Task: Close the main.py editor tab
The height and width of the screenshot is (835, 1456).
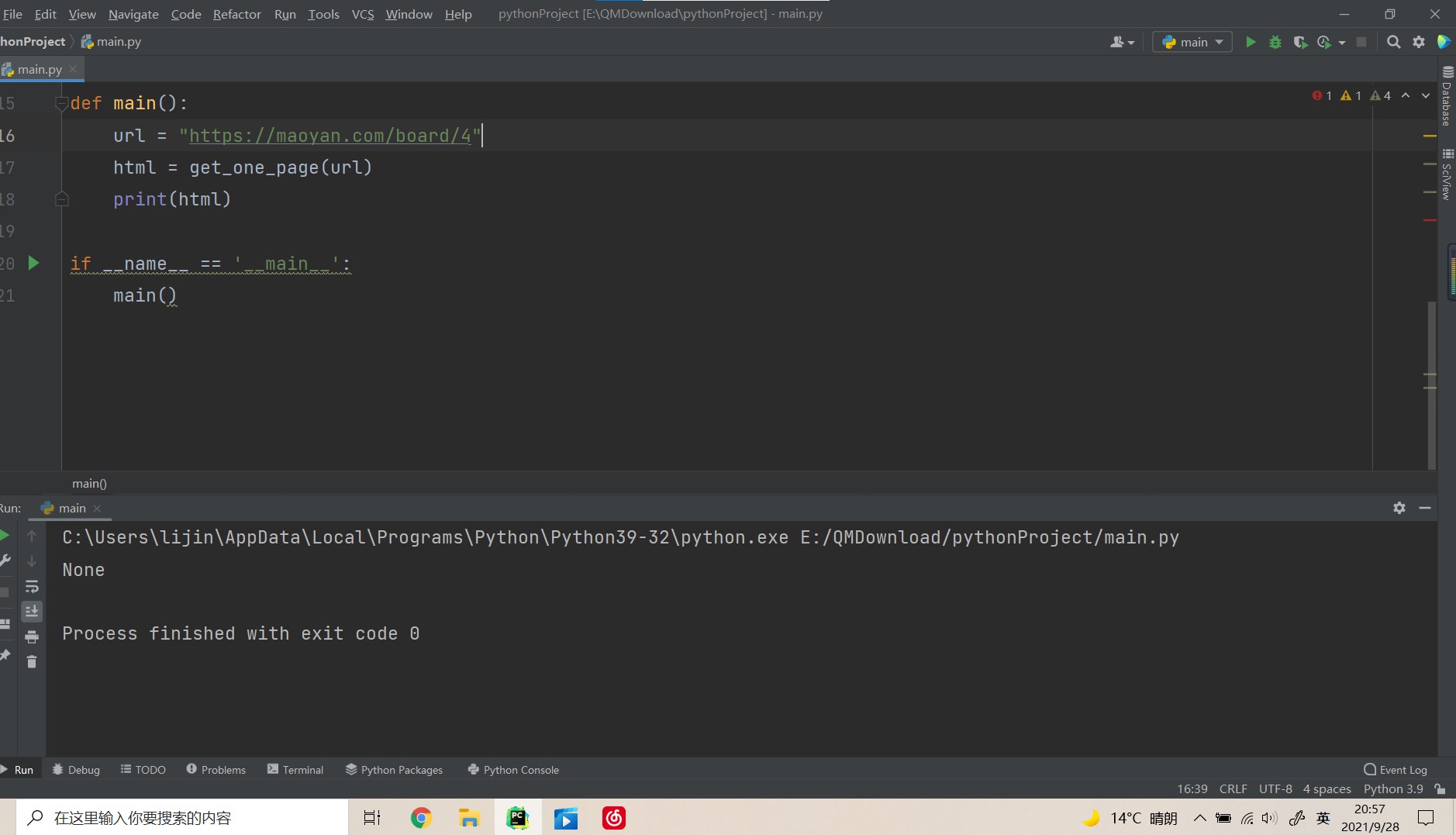Action: pos(73,69)
